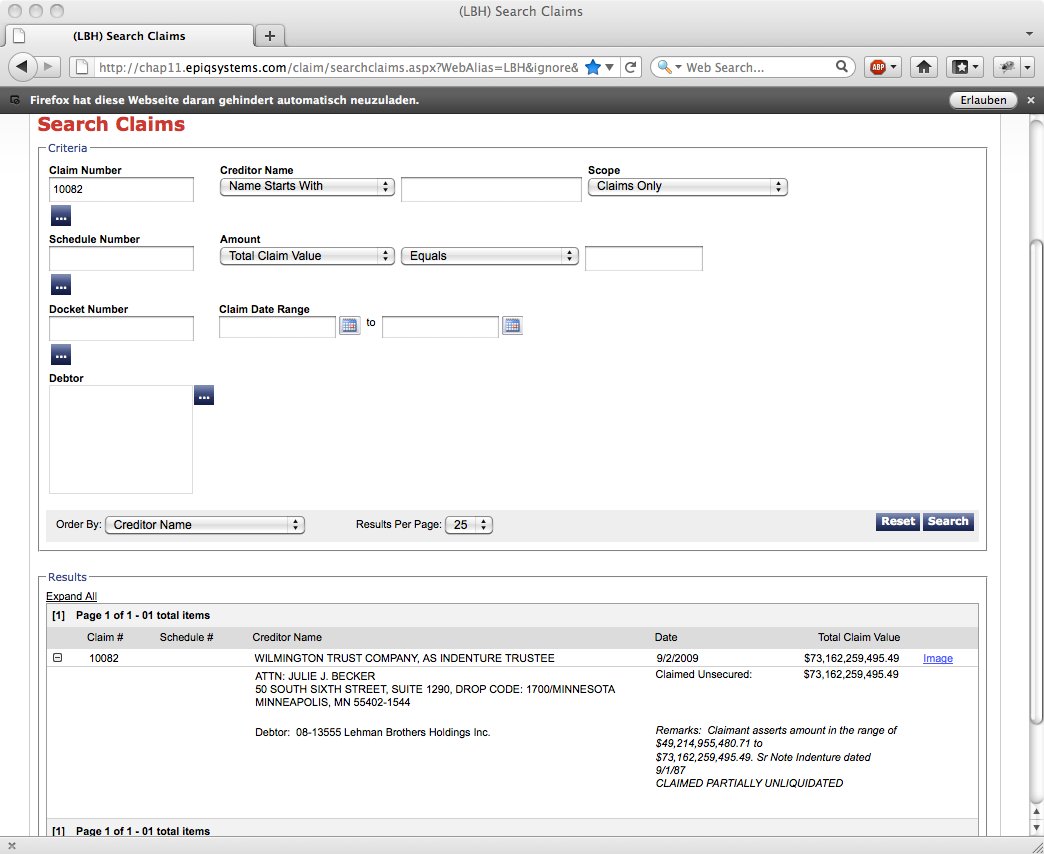Click the Date column header
This screenshot has height=854, width=1044.
pos(666,637)
